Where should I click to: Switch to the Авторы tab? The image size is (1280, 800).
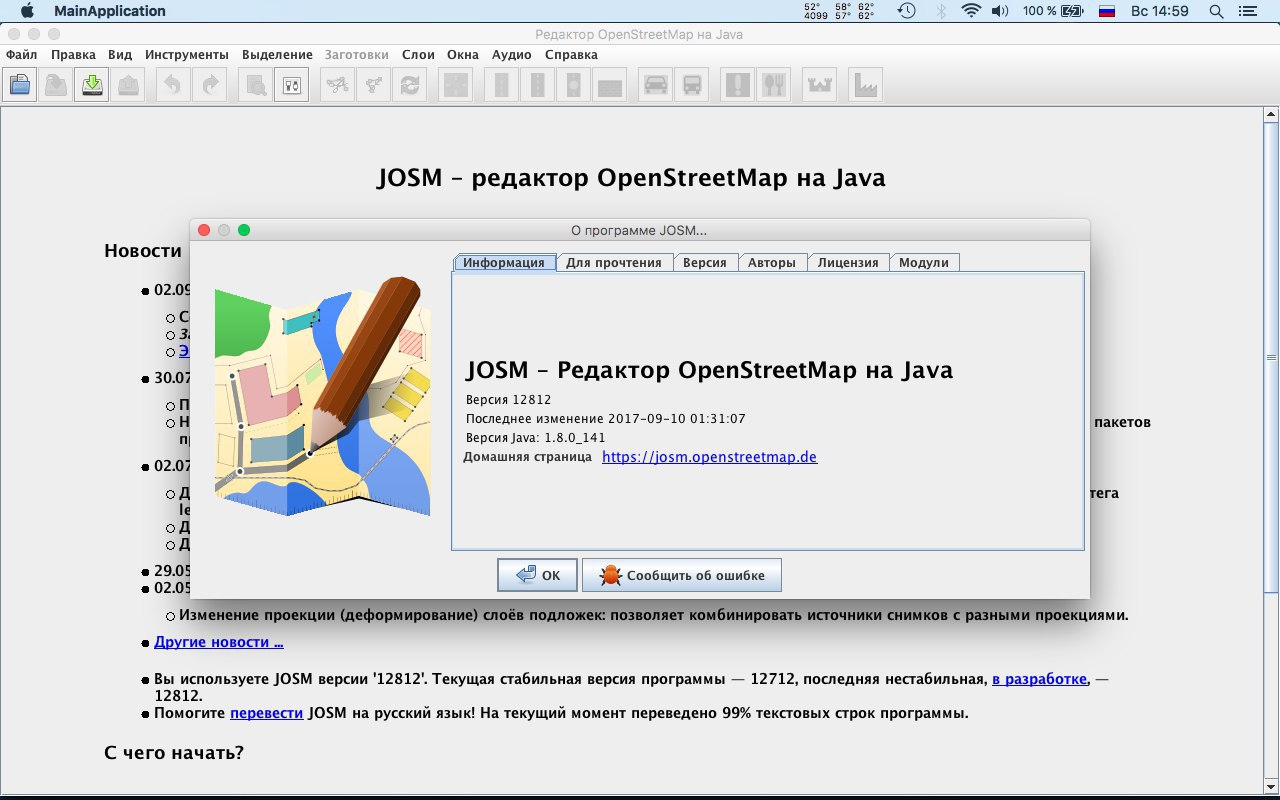coord(772,262)
